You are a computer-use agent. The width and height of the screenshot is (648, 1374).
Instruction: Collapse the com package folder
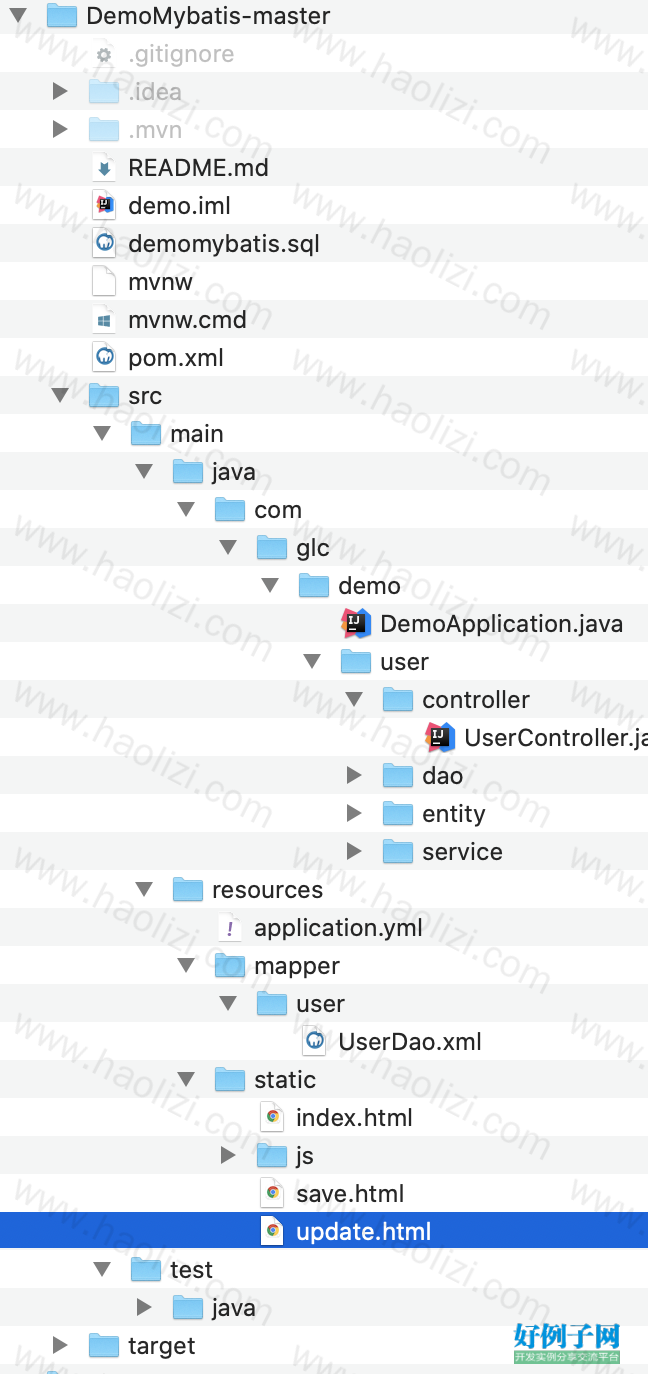pyautogui.click(x=186, y=510)
